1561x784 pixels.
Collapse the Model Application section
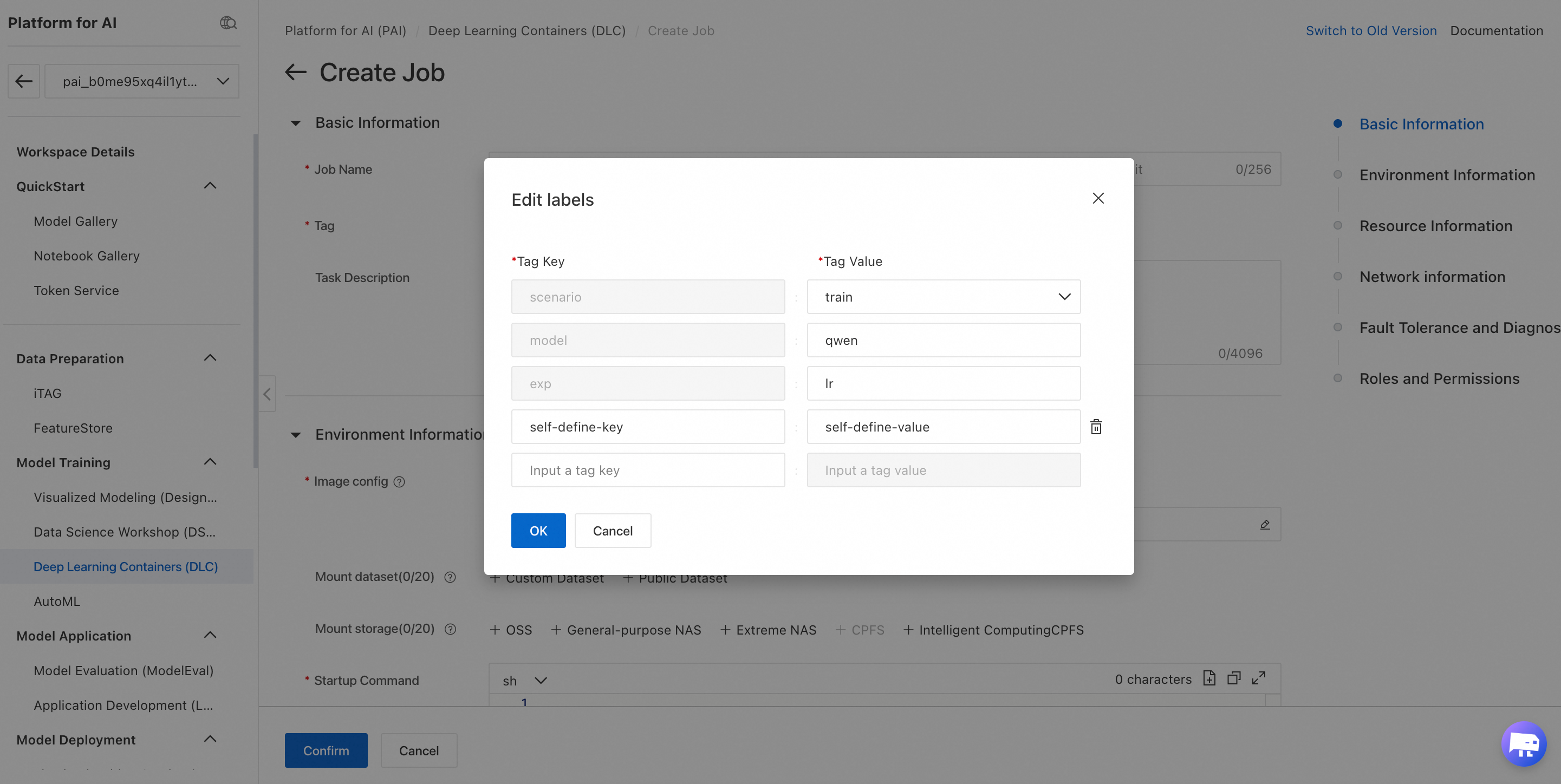tap(210, 636)
